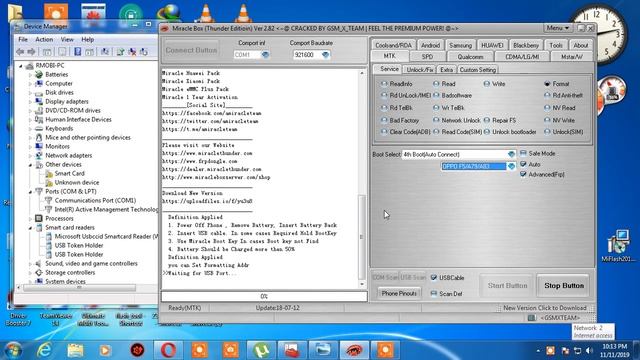The width and height of the screenshot is (640, 360).
Task: Collapse Smart card readers node
Action: pyautogui.click(x=31, y=228)
